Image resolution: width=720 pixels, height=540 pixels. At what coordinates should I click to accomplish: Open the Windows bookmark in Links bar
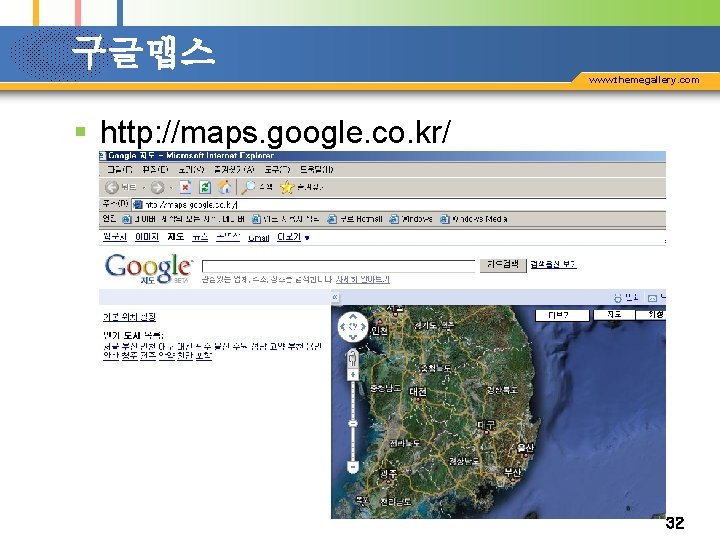411,219
